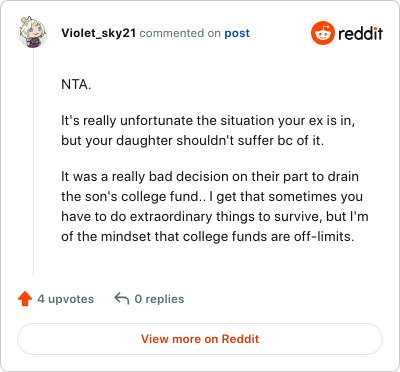Select the "0 replies" count label
This screenshot has height=372, width=400.
tap(159, 299)
